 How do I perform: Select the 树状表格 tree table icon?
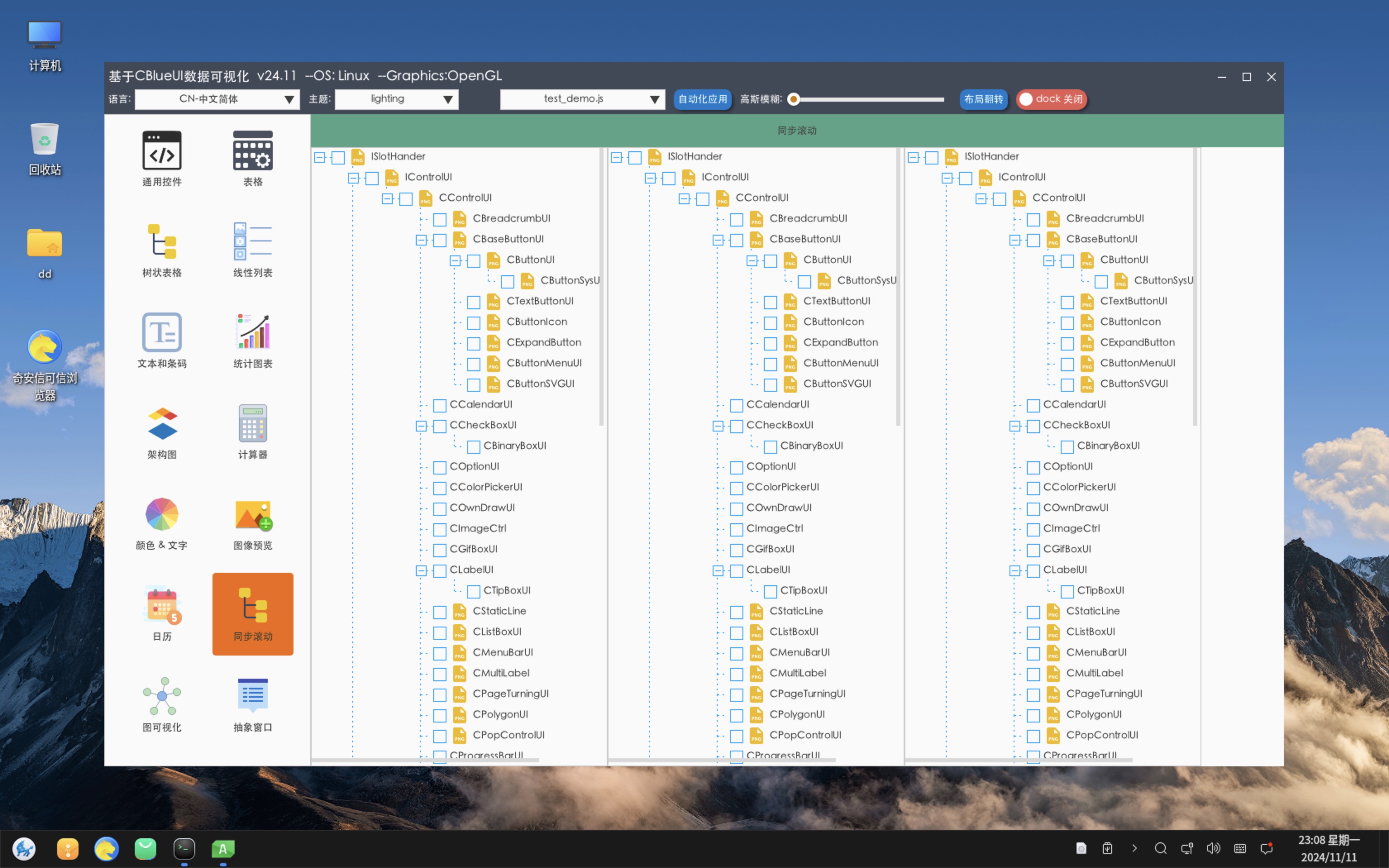(x=162, y=242)
